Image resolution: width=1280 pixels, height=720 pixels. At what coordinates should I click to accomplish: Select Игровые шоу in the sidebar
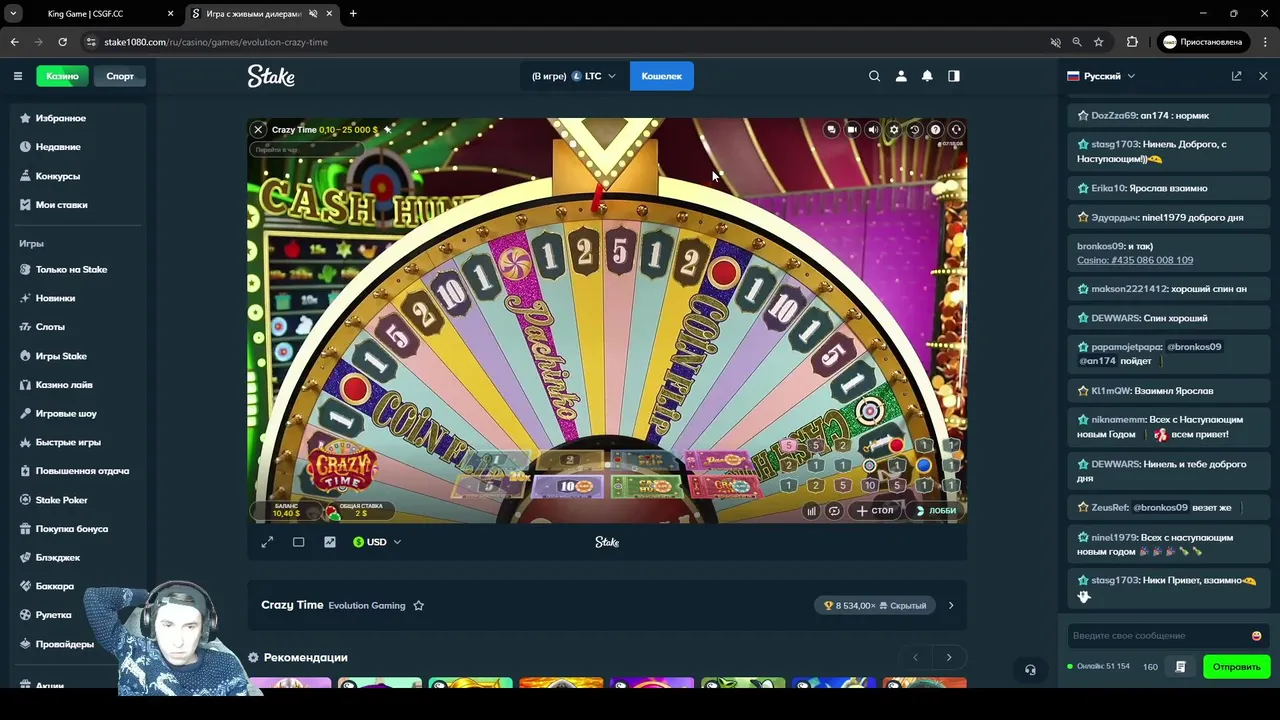66,413
